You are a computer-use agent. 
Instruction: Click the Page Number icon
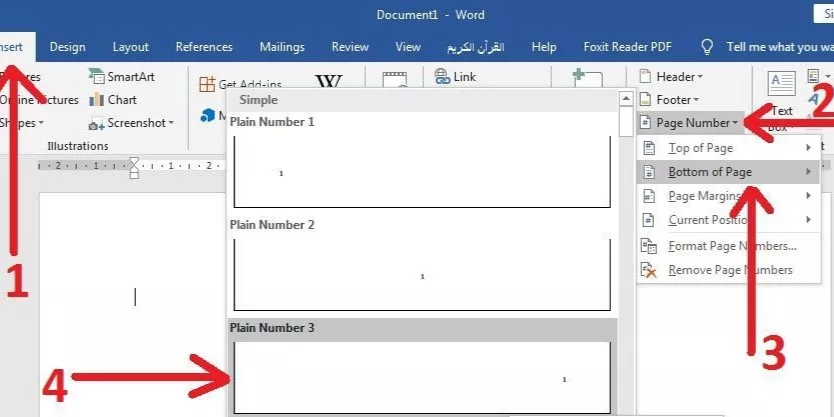pyautogui.click(x=645, y=123)
